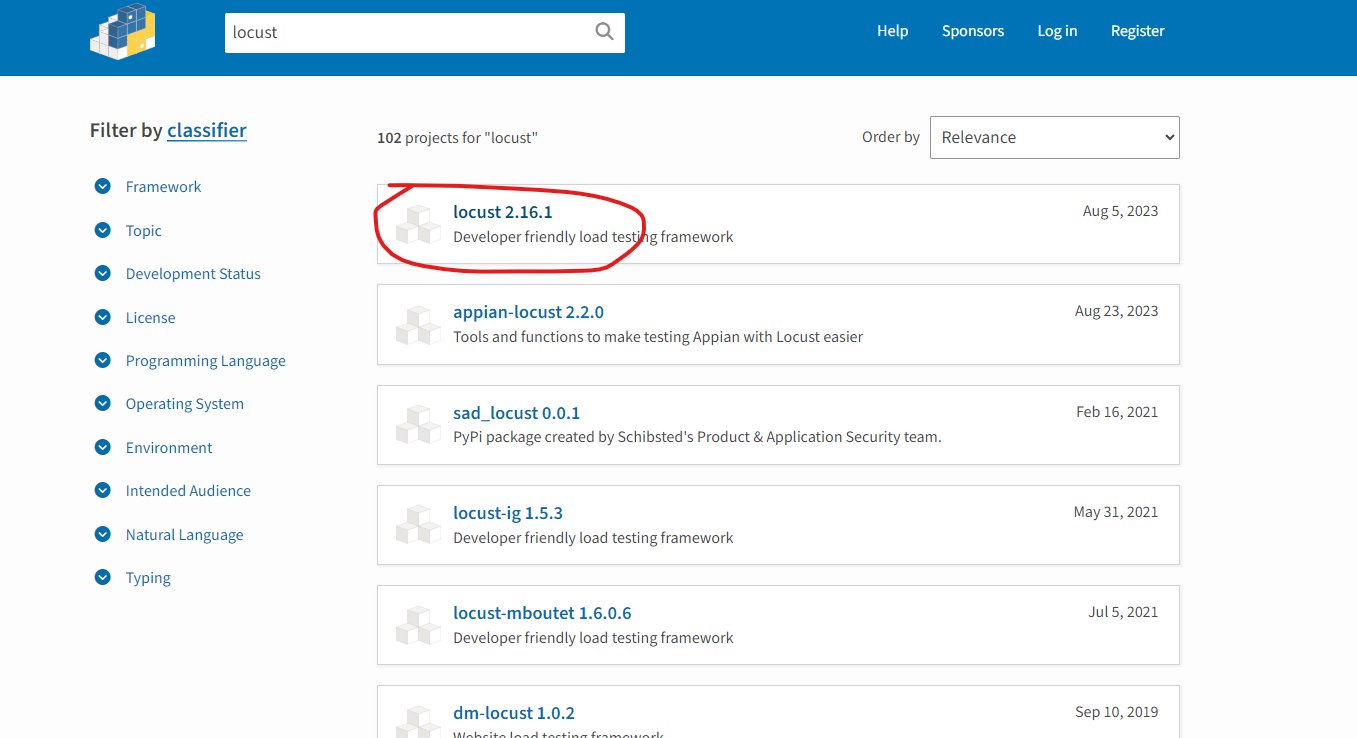The width and height of the screenshot is (1357, 738).
Task: Click the Feb 16, 2021 release date
Action: coord(1117,412)
